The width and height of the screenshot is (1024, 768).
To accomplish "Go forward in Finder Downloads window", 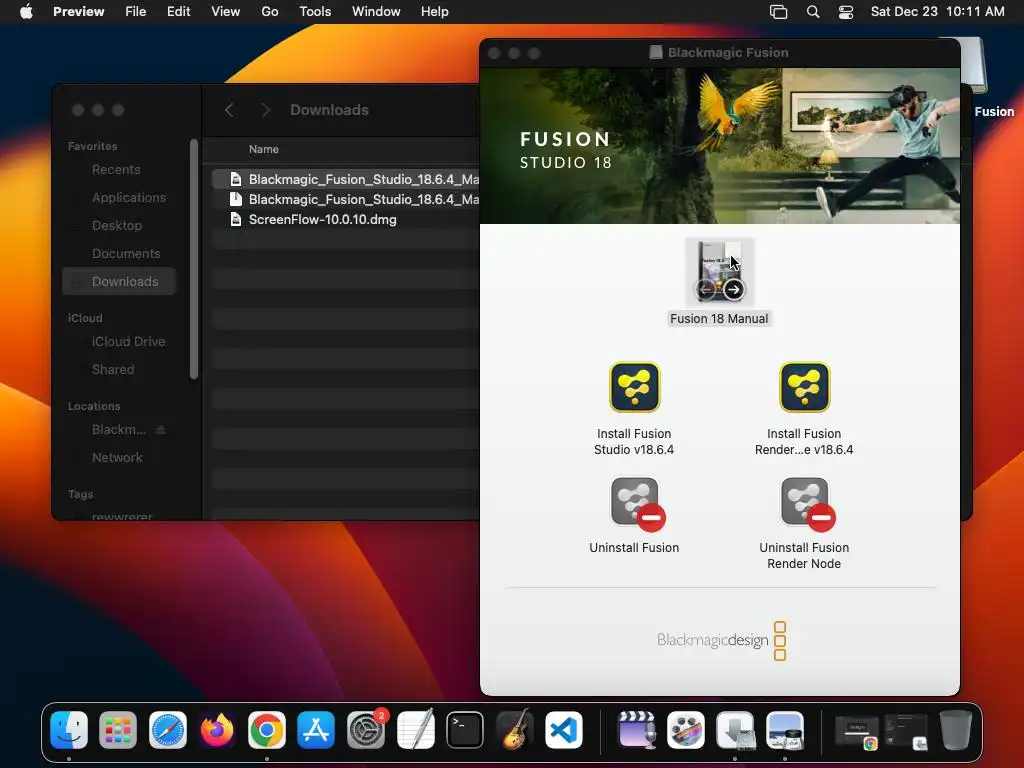I will (x=265, y=110).
